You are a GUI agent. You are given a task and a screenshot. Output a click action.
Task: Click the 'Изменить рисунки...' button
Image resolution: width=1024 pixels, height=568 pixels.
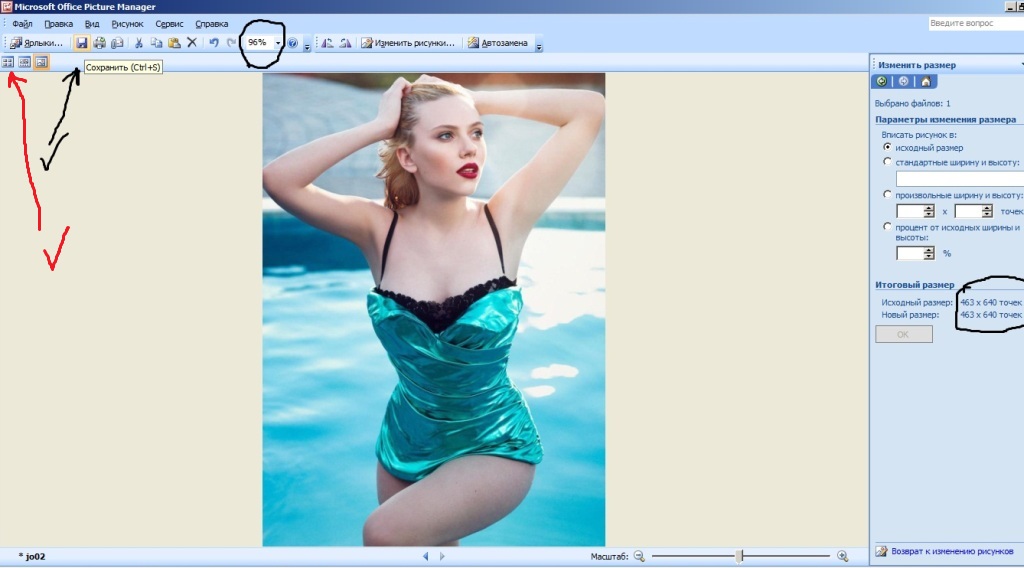tap(408, 43)
